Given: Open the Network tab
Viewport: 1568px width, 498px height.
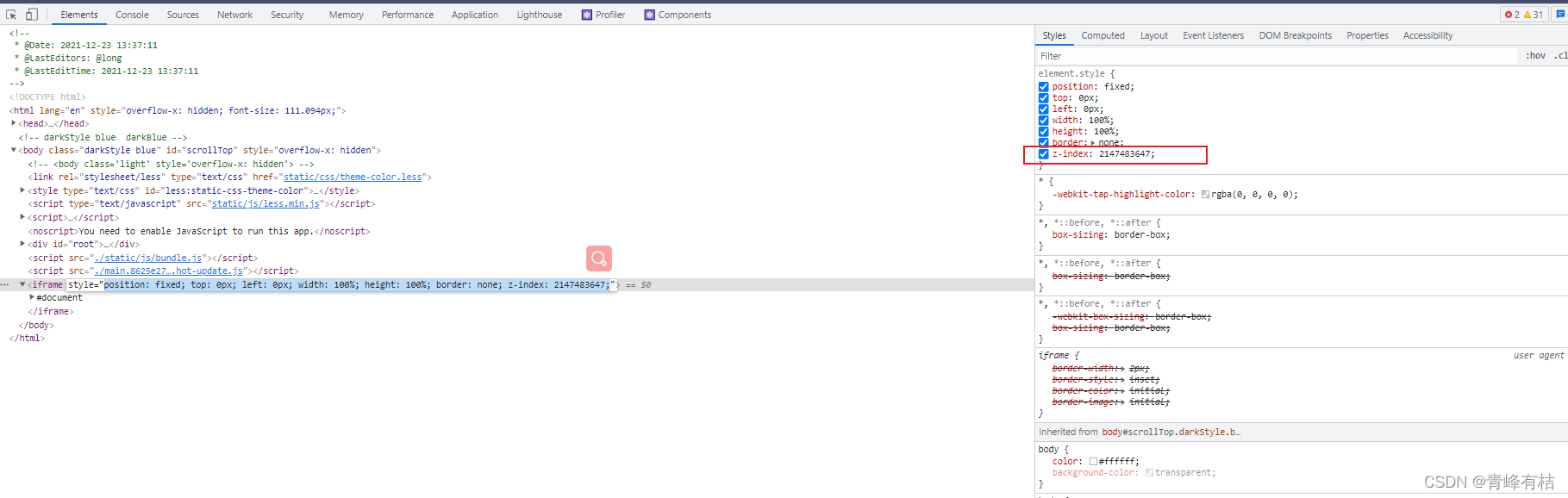Looking at the screenshot, I should (x=234, y=15).
